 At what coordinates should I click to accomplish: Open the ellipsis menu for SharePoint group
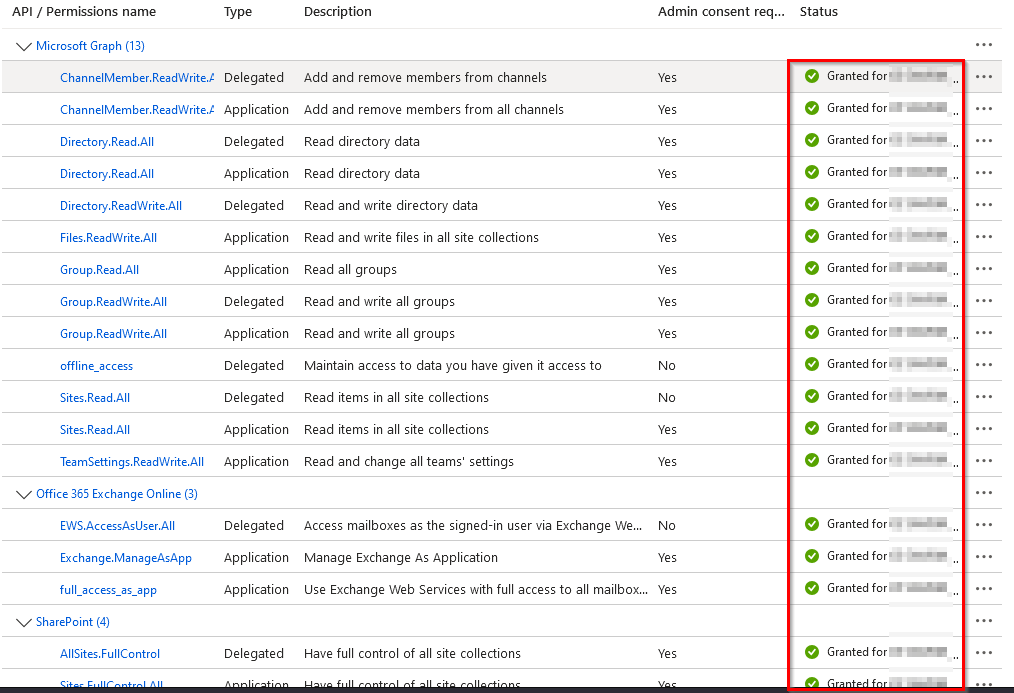(984, 621)
